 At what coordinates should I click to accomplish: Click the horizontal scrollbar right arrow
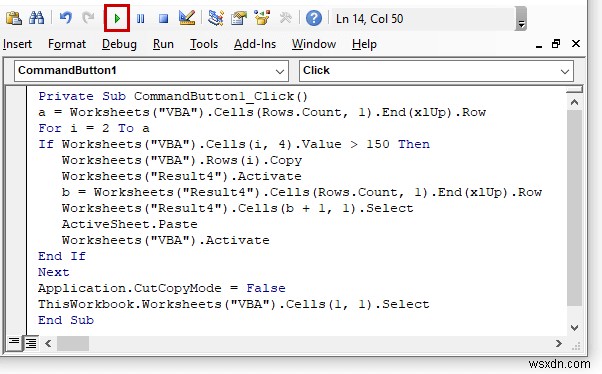click(559, 343)
